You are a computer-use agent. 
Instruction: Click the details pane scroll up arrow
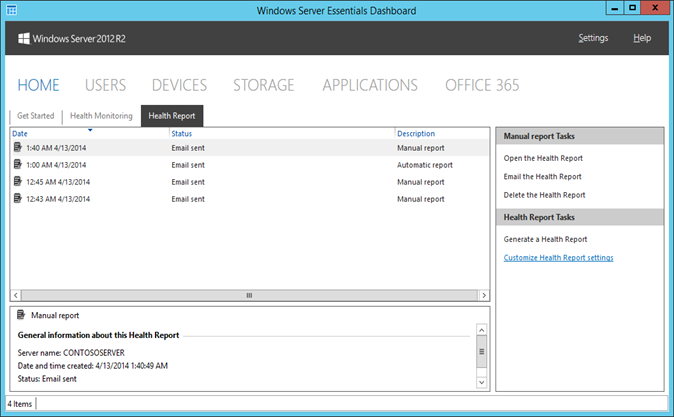pos(481,330)
